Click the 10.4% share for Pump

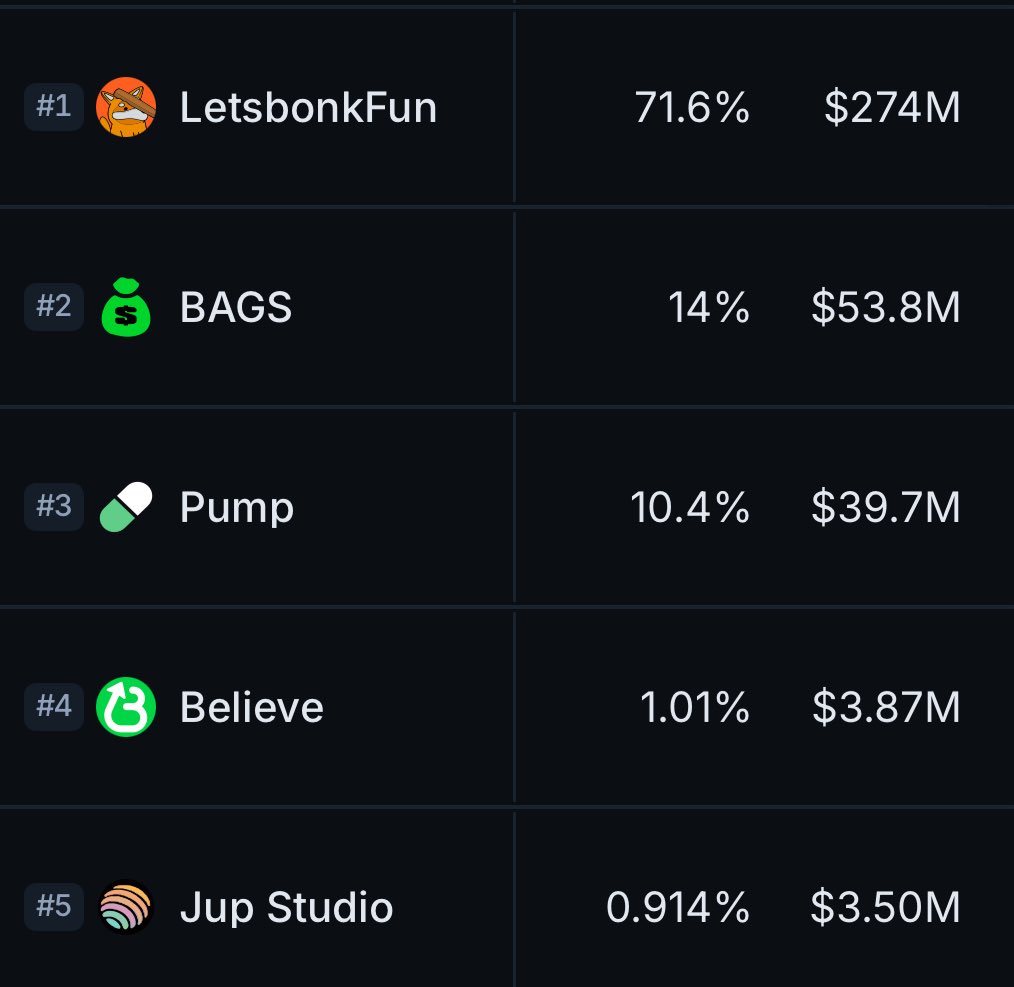point(690,507)
